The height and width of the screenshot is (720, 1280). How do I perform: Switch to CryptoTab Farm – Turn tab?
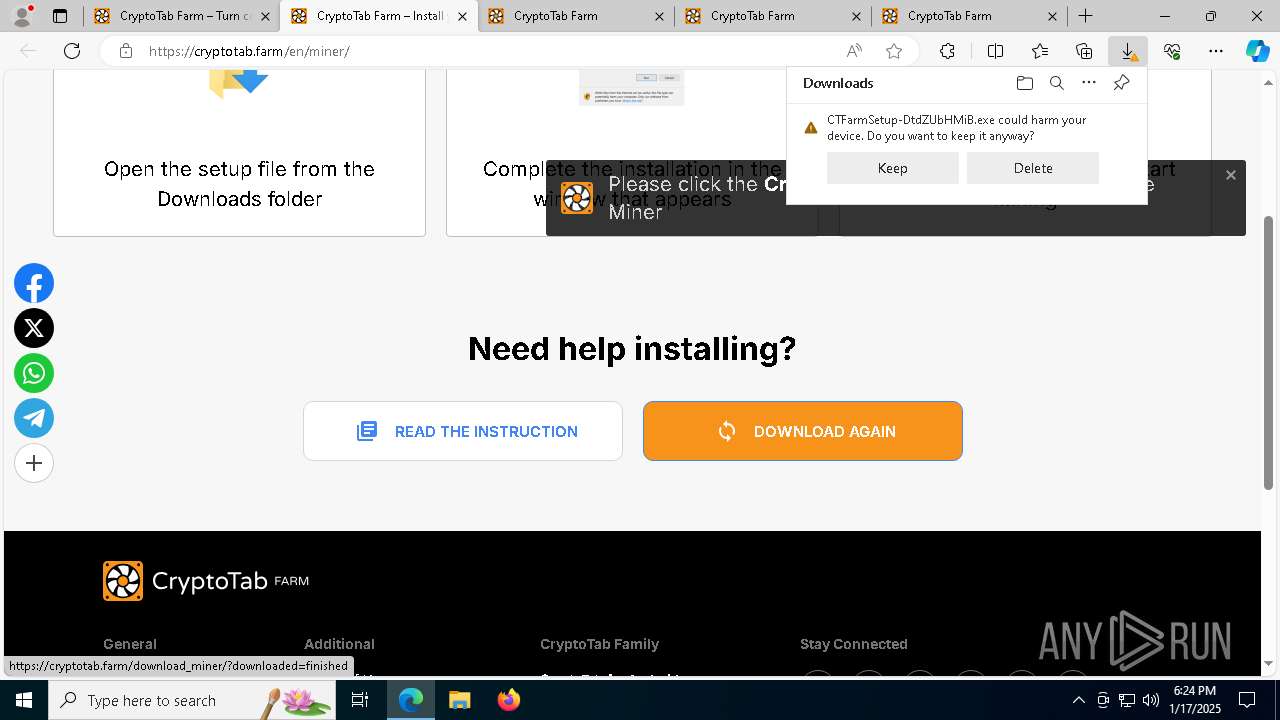pos(181,16)
